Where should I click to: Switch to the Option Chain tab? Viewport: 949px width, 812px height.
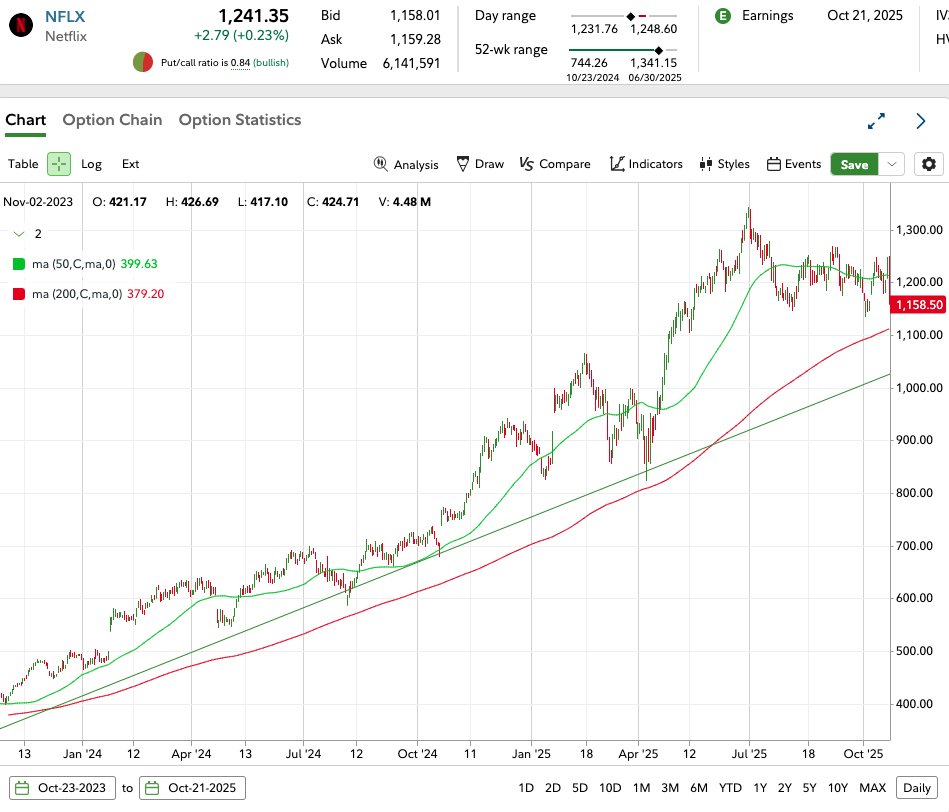(x=112, y=119)
